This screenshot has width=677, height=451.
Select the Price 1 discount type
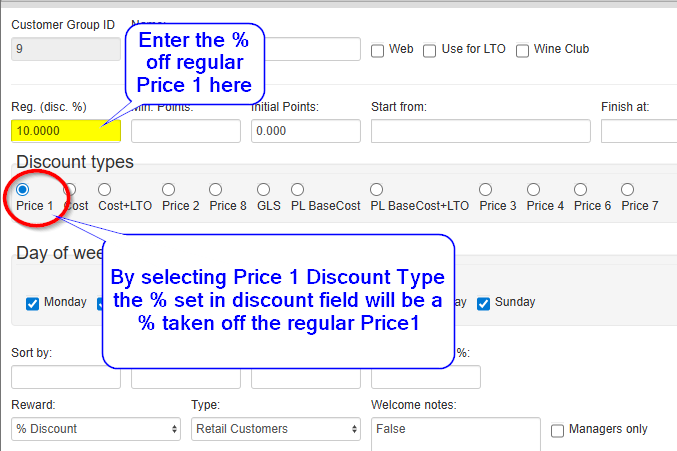pyautogui.click(x=22, y=189)
